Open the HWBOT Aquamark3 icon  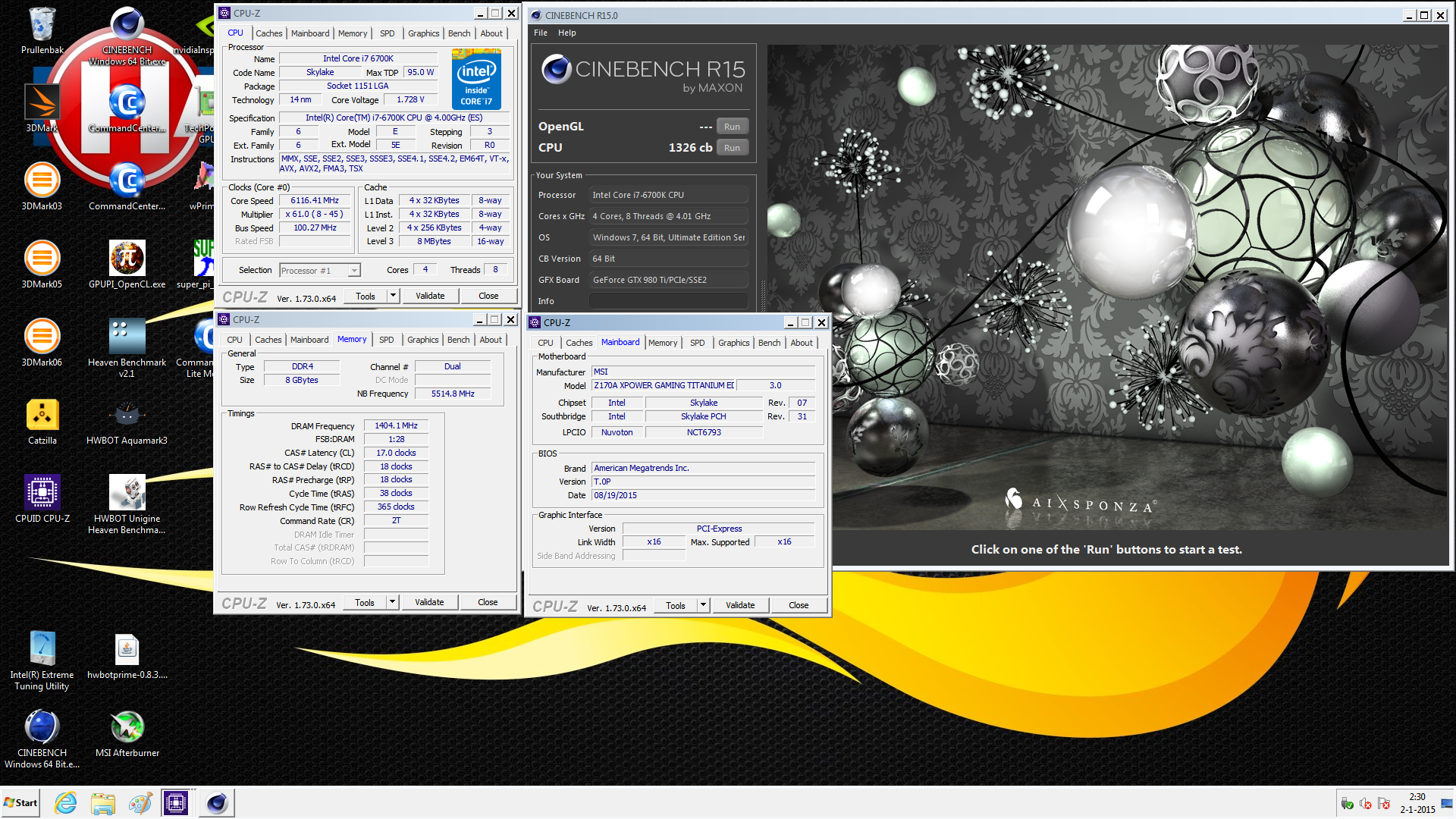tap(127, 421)
